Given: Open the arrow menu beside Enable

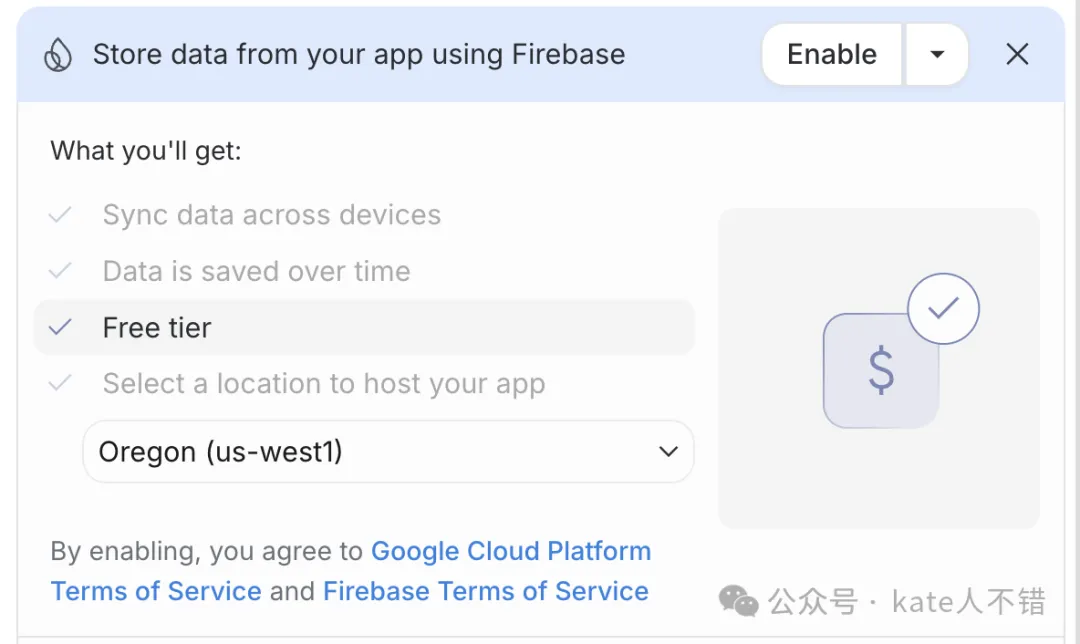Looking at the screenshot, I should click(x=937, y=54).
